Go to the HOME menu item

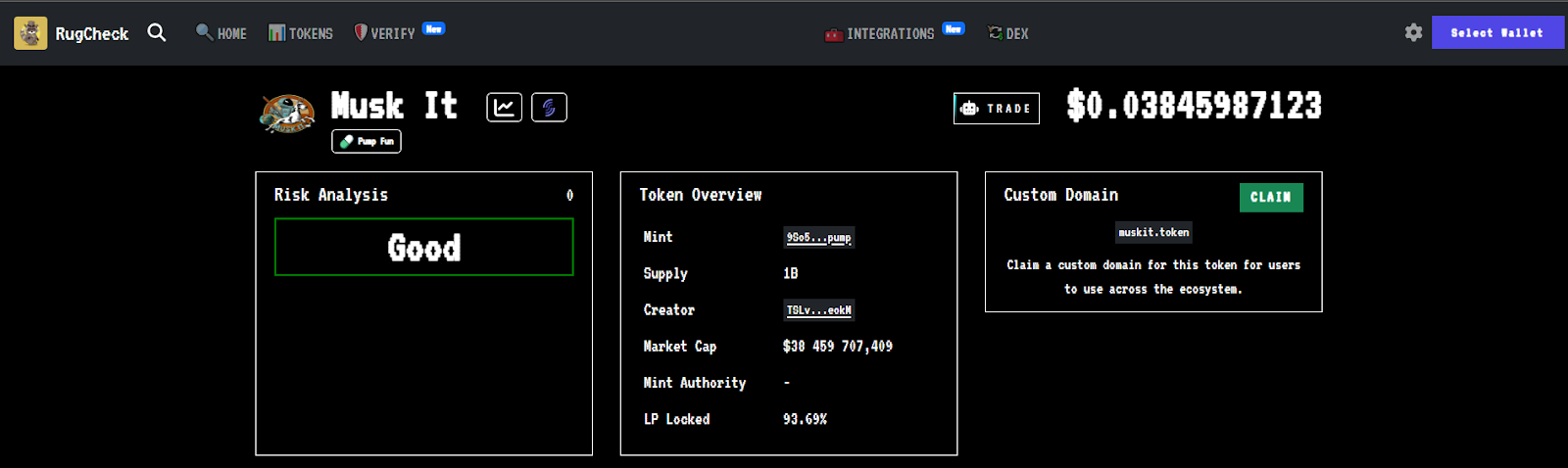tap(221, 33)
